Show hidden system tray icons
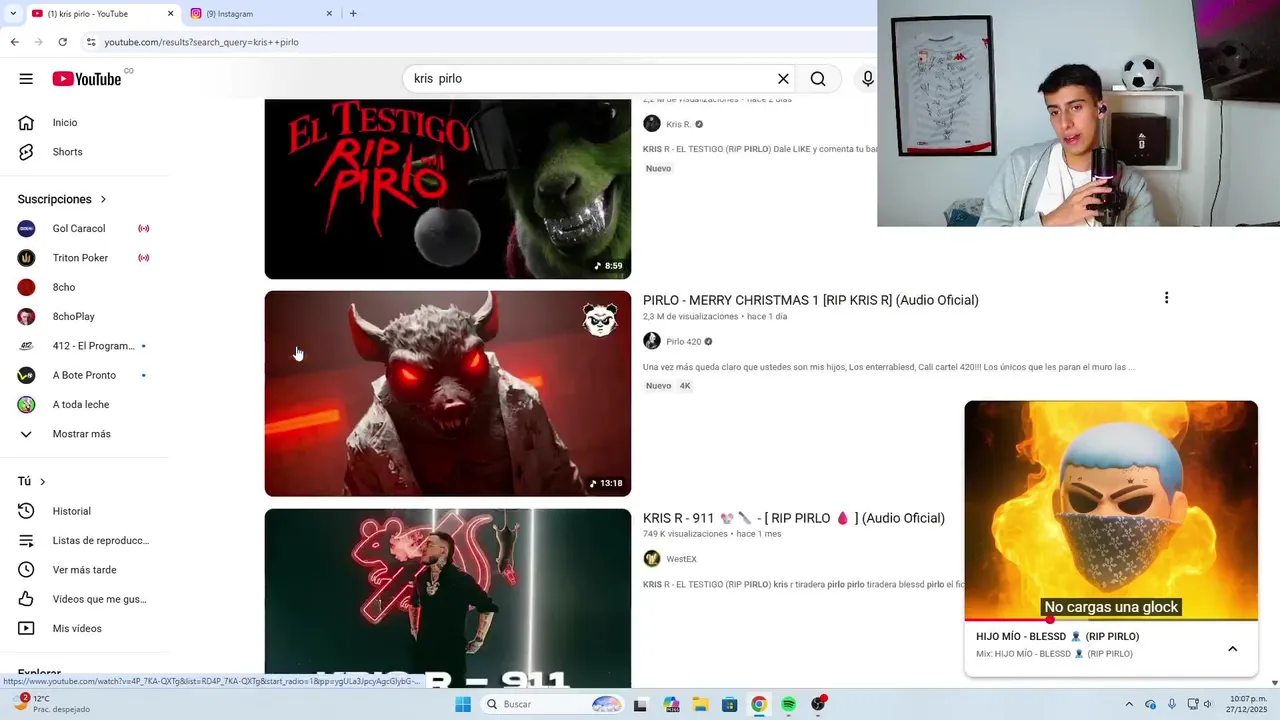Screen dimensions: 1280x720 pos(1129,704)
